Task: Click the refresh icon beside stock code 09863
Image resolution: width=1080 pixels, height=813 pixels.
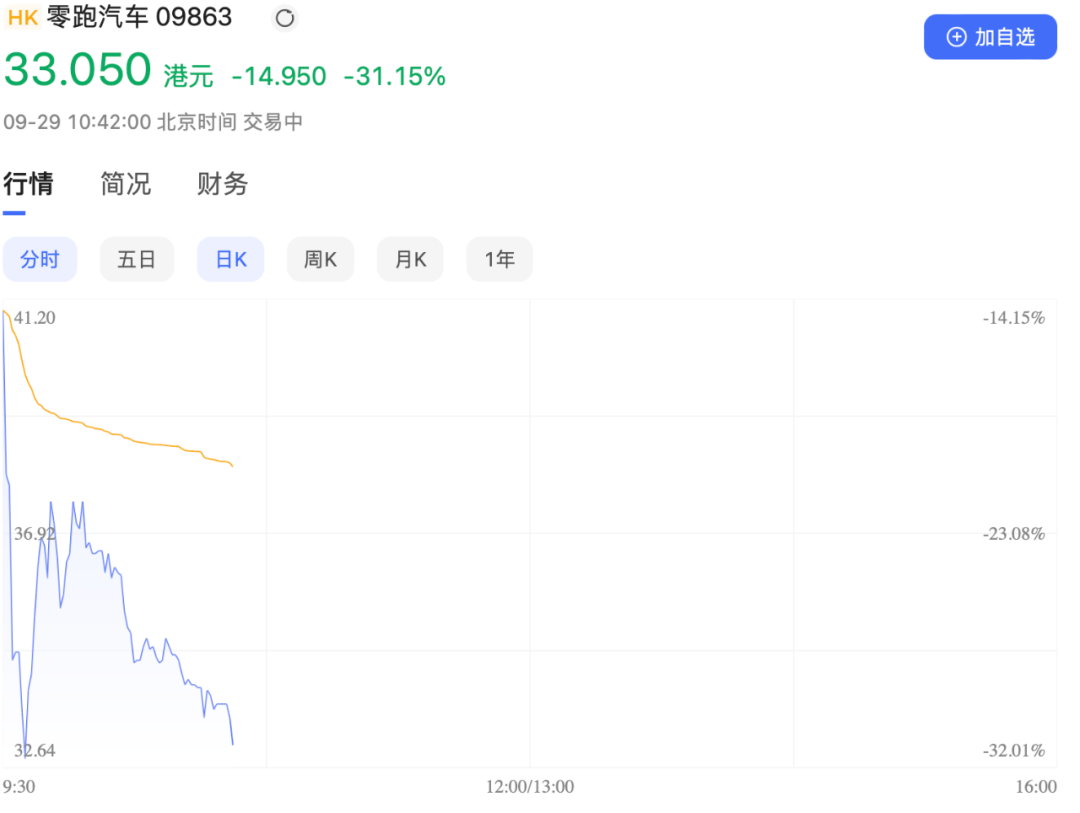Action: [285, 18]
